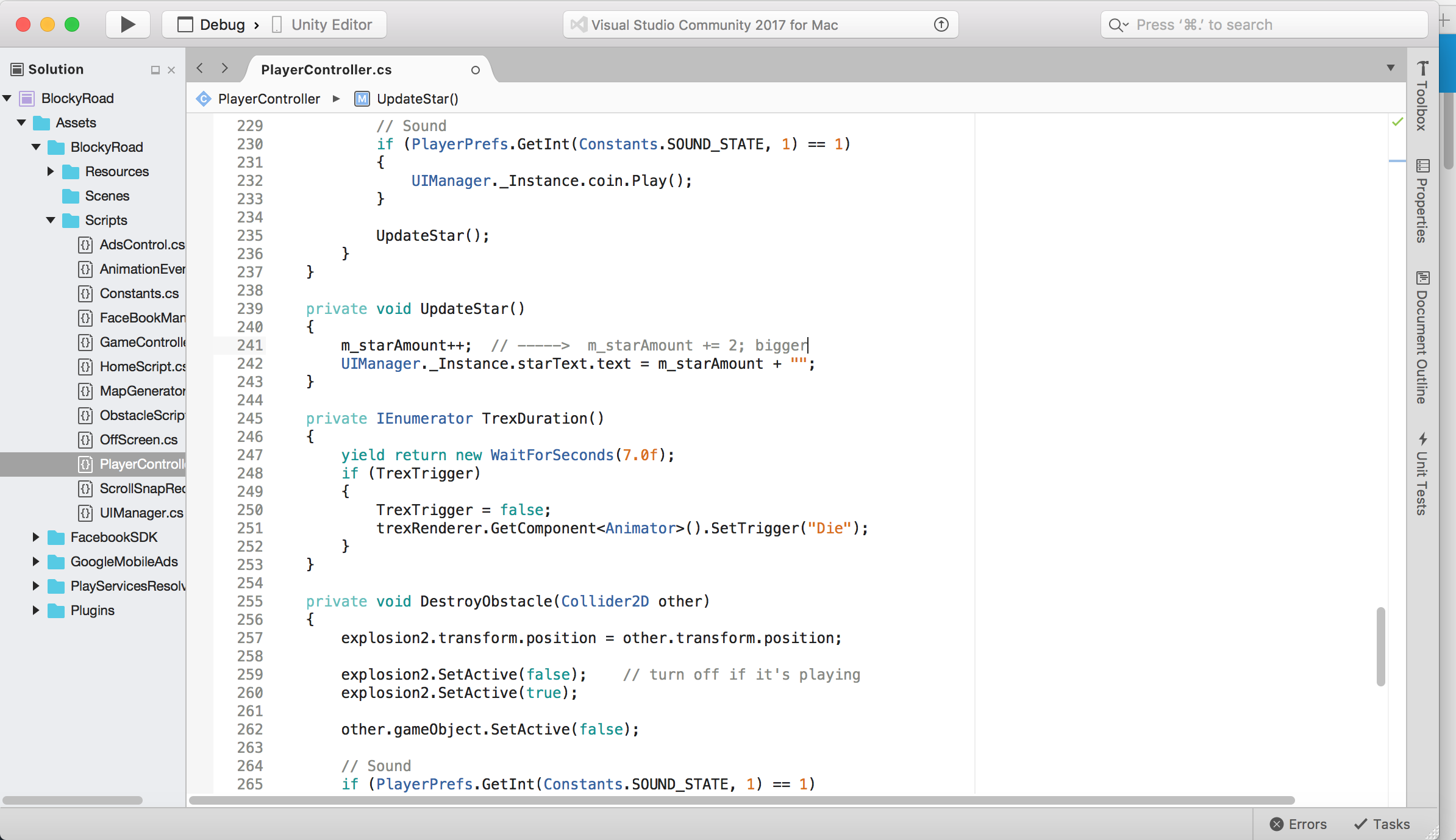Click the method icon beside UpdateStar()
The width and height of the screenshot is (1456, 840).
coord(362,99)
